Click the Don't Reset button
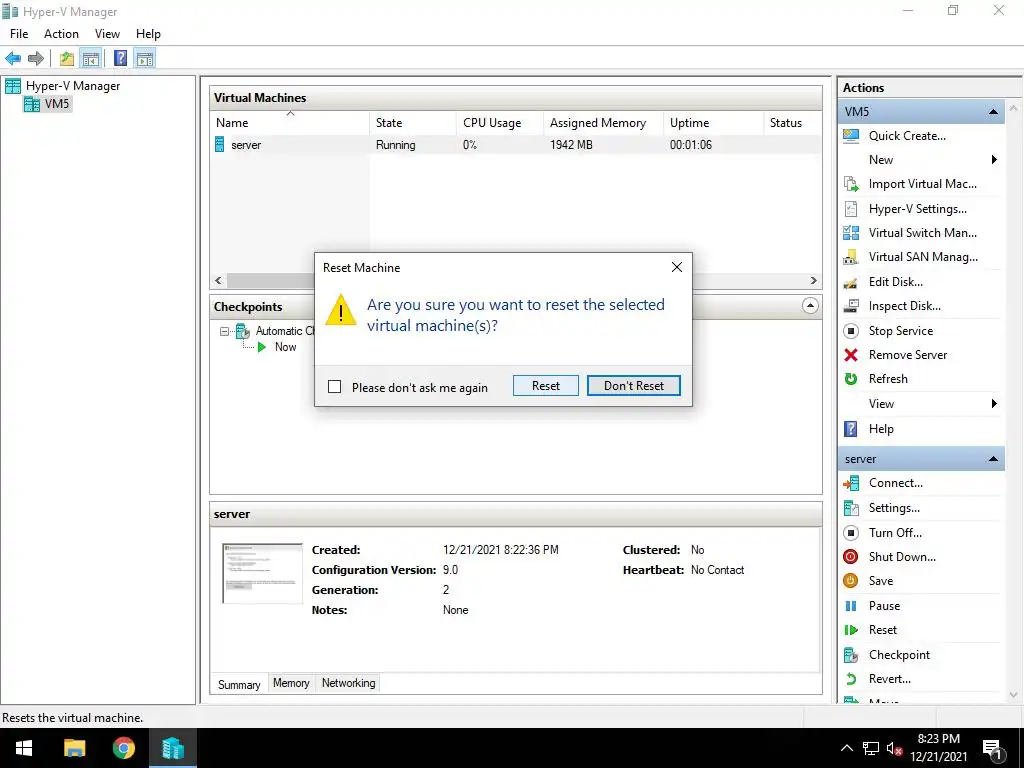The image size is (1024, 768). pyautogui.click(x=633, y=386)
